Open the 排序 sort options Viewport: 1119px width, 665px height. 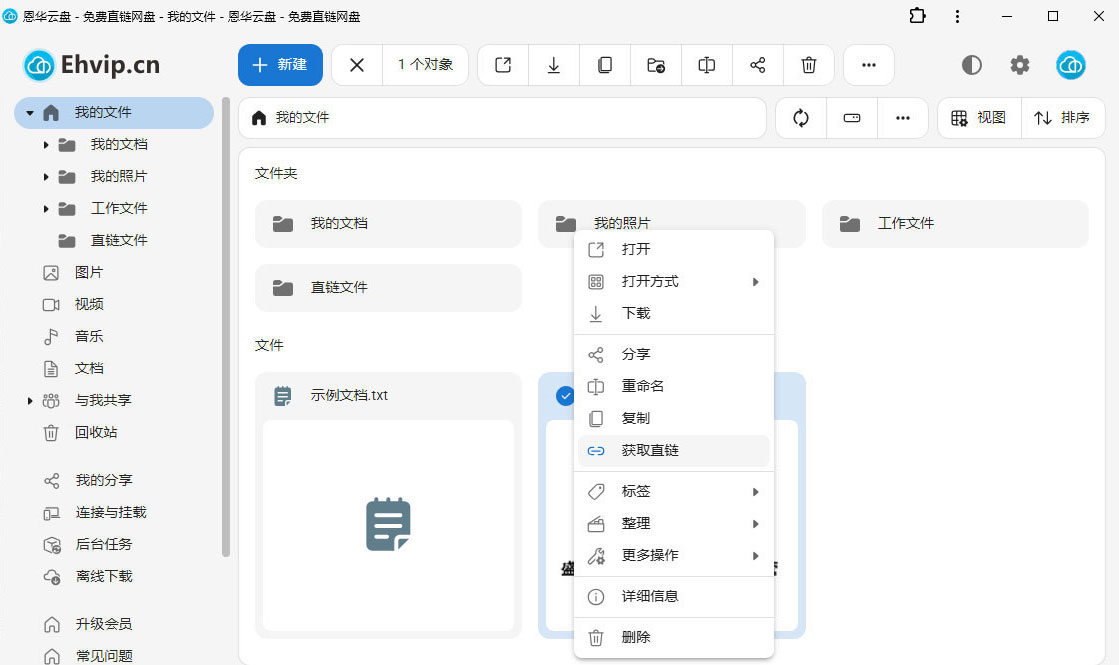1062,118
